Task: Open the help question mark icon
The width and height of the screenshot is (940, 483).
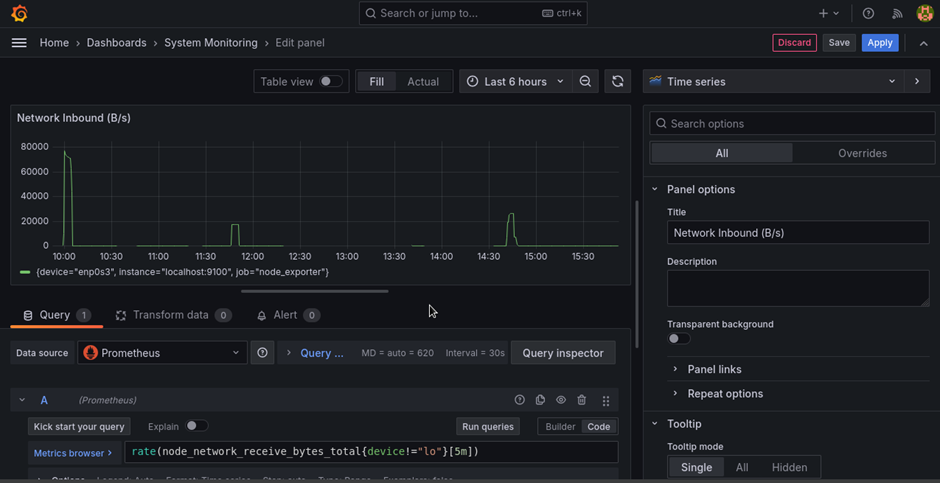Action: pos(868,13)
